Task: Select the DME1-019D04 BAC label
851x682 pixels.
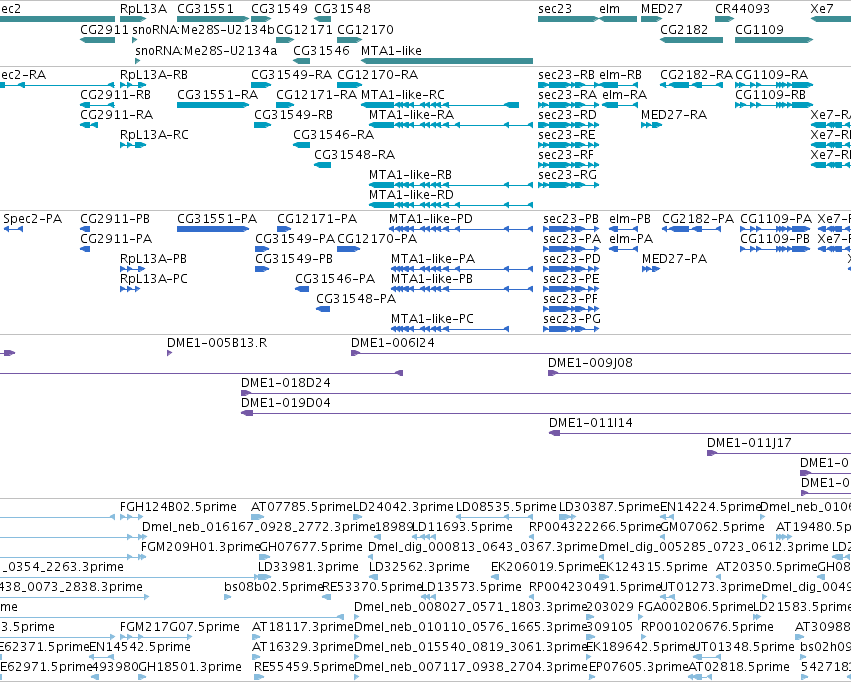Action: (286, 403)
